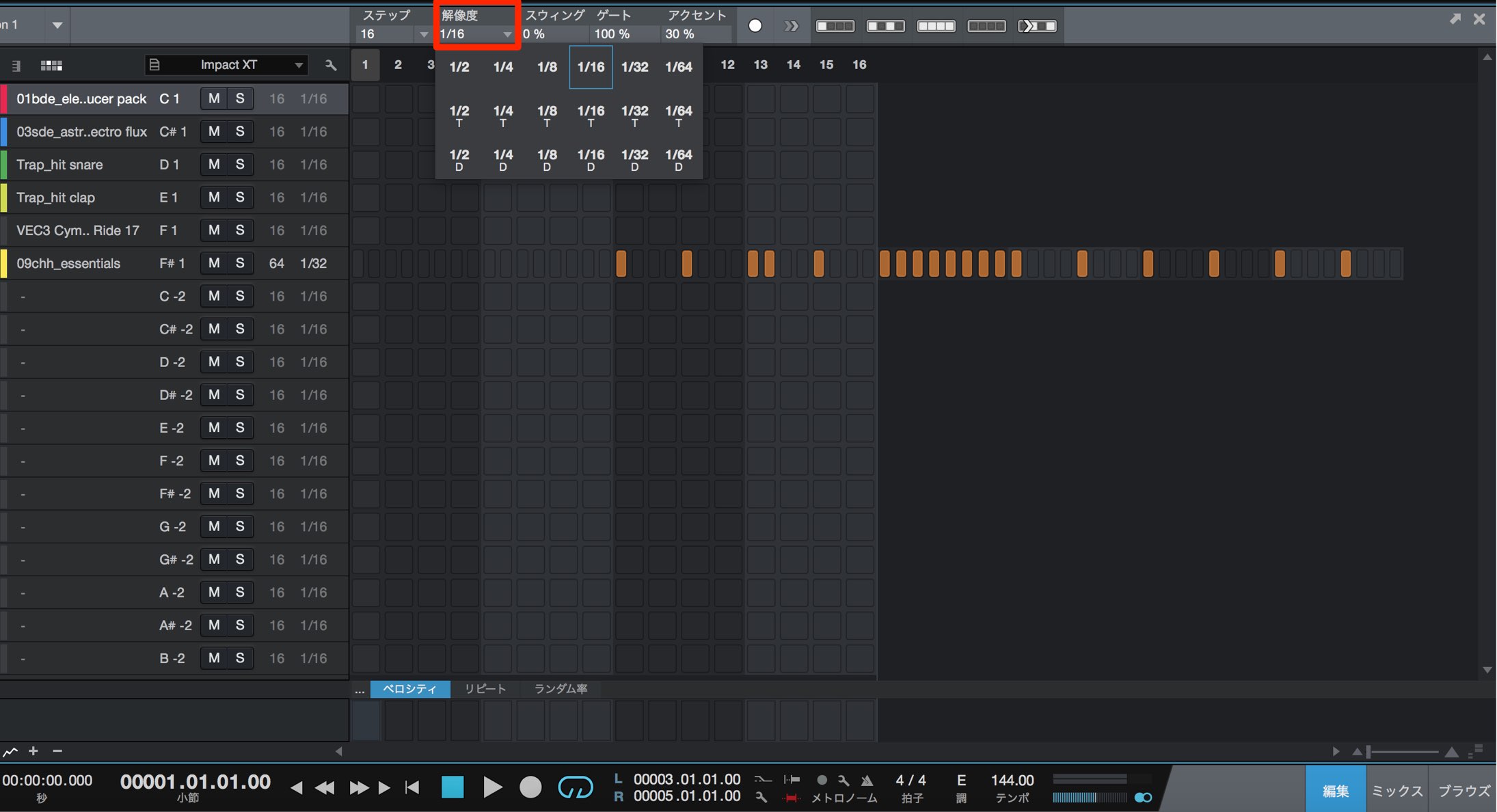This screenshot has width=1497, height=812.
Task: Open the ブラウズ browse panel
Action: (x=1464, y=791)
